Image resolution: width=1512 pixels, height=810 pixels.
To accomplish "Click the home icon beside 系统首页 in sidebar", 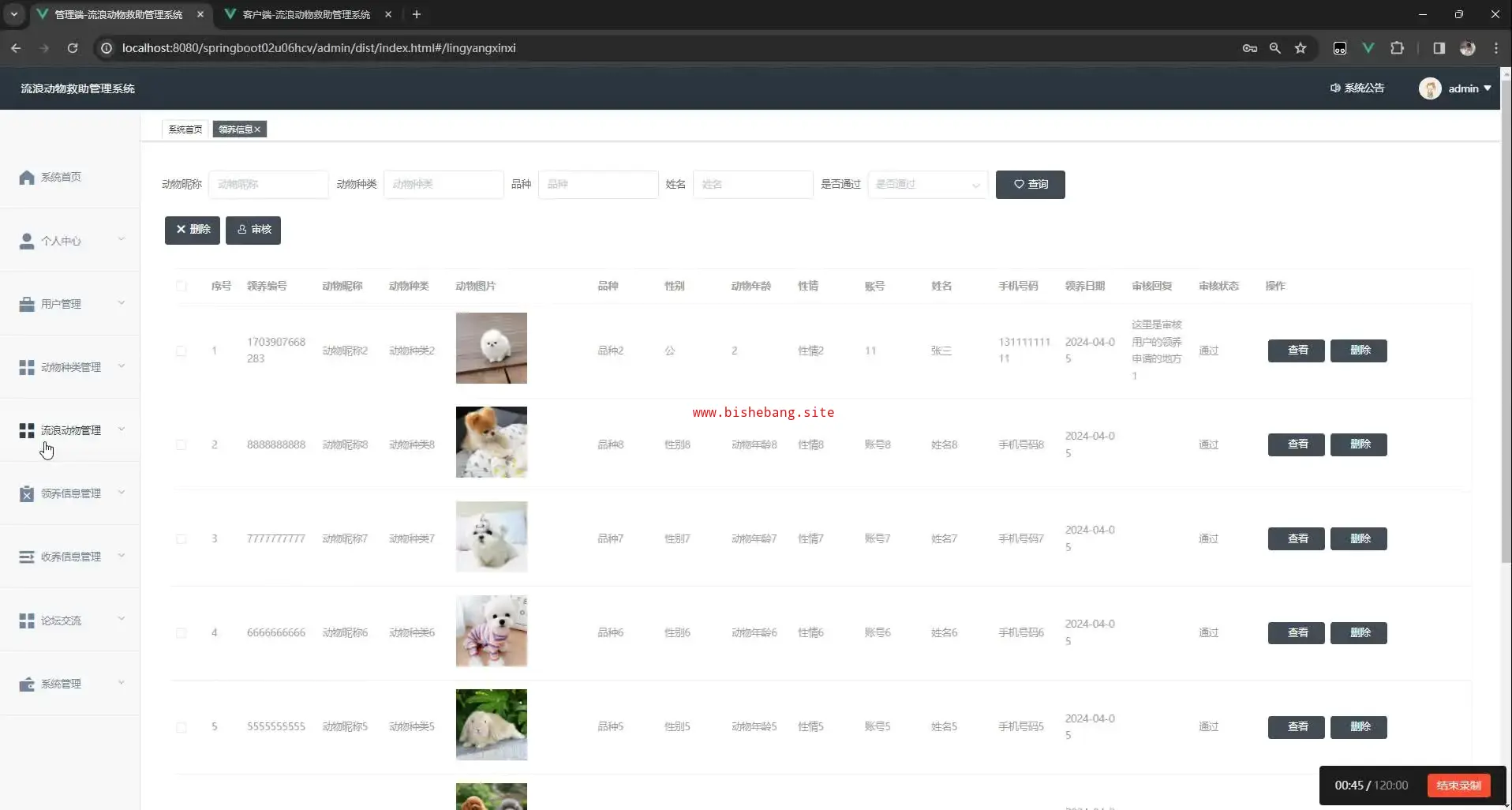I will (27, 178).
